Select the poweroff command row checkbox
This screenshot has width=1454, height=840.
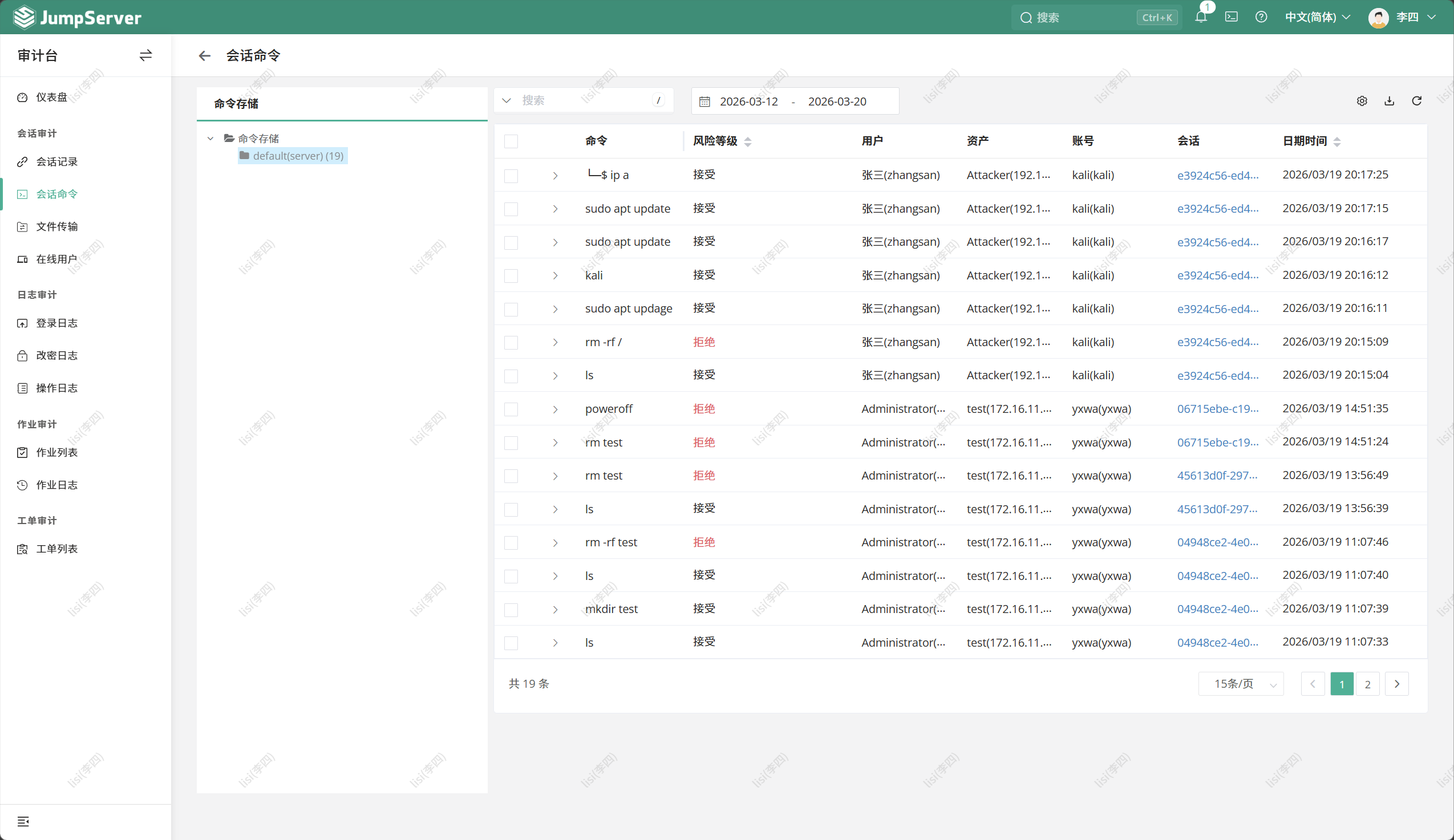pos(511,409)
